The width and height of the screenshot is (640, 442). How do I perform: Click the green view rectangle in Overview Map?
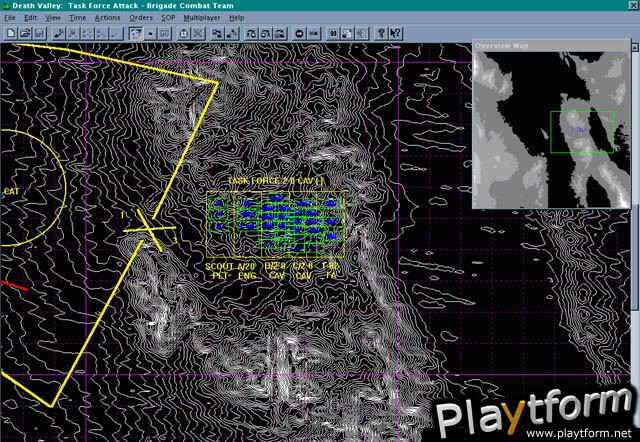coord(582,132)
